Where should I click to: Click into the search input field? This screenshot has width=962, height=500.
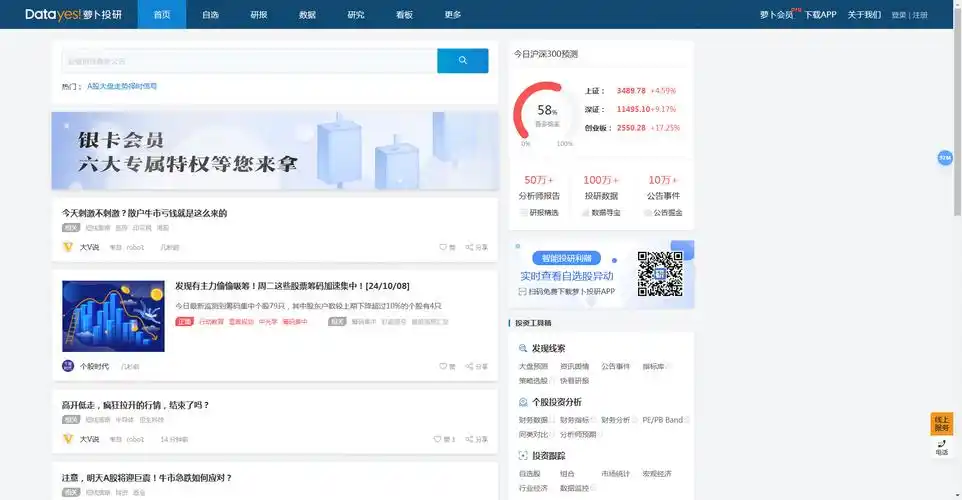click(249, 61)
